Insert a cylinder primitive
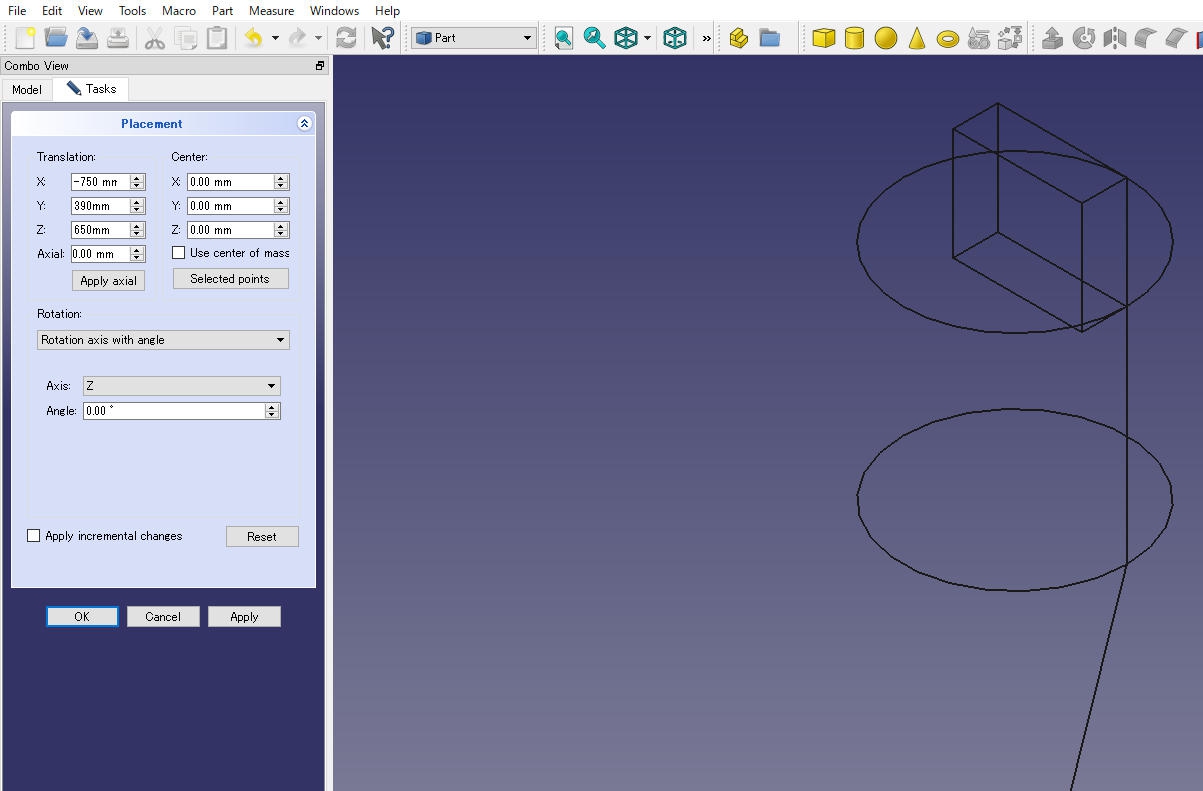 [854, 38]
